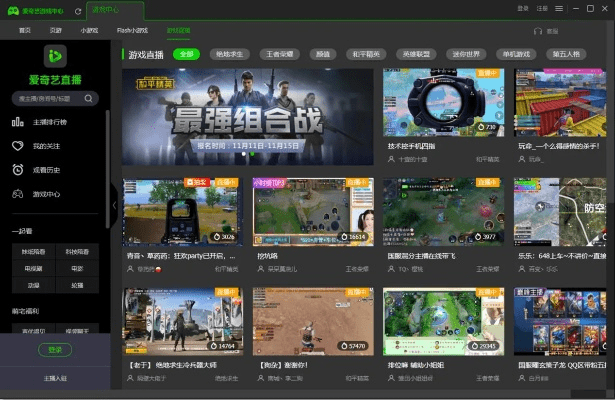Filter streams by 英雄联盟
The image size is (615, 400).
pyautogui.click(x=416, y=54)
